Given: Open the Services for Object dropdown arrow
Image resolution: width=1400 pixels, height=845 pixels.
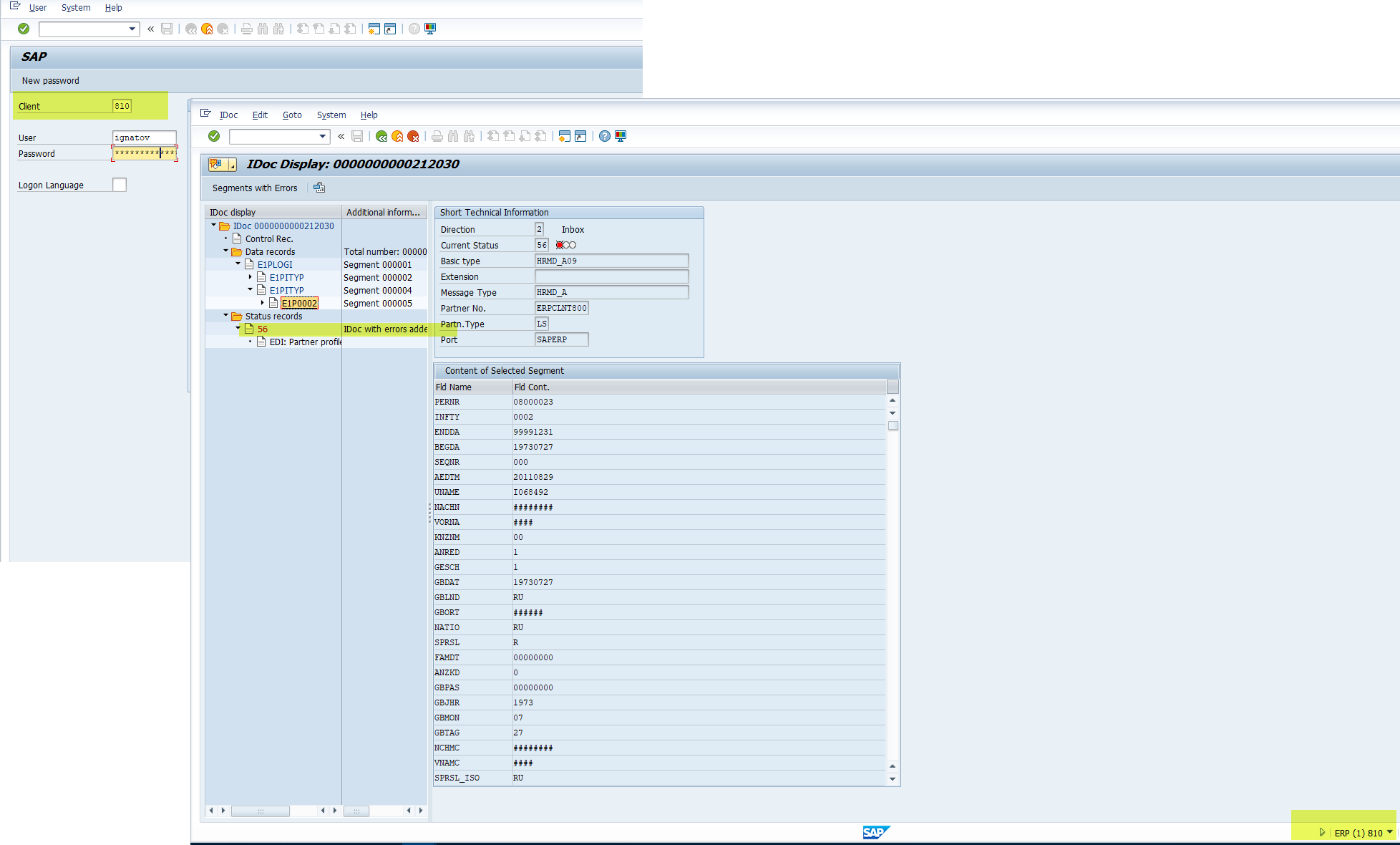Looking at the screenshot, I should pyautogui.click(x=232, y=165).
